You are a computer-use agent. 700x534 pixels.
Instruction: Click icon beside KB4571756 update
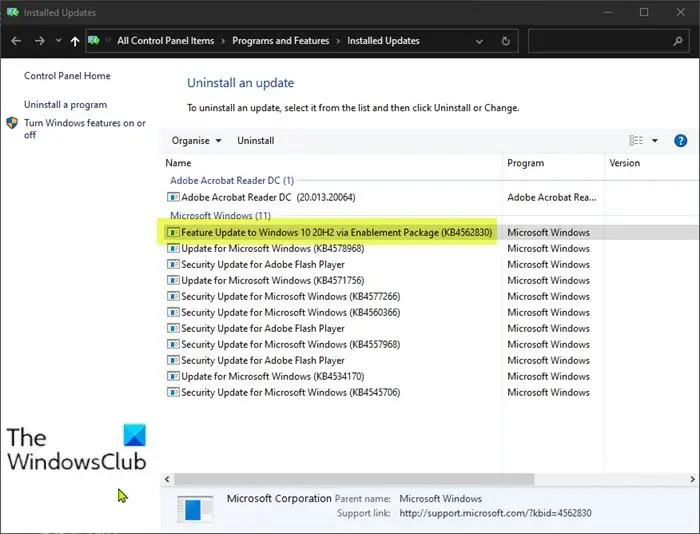173,280
